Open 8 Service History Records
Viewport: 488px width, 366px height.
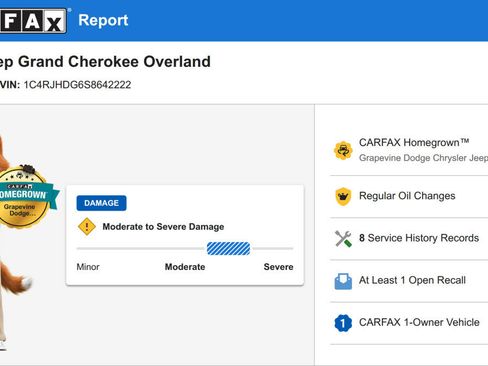pos(409,239)
